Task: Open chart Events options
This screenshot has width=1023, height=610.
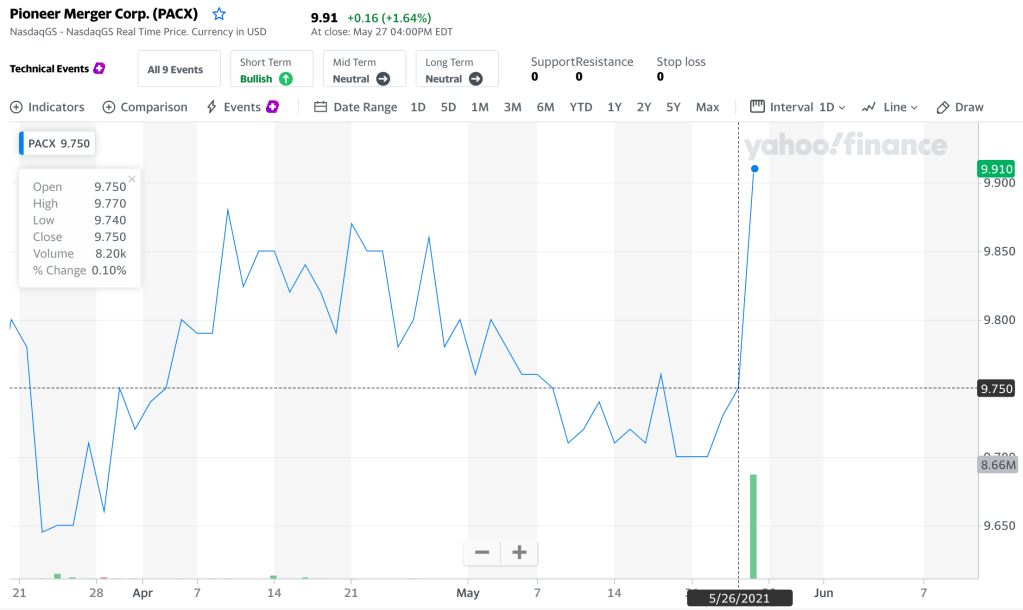Action: [x=242, y=107]
